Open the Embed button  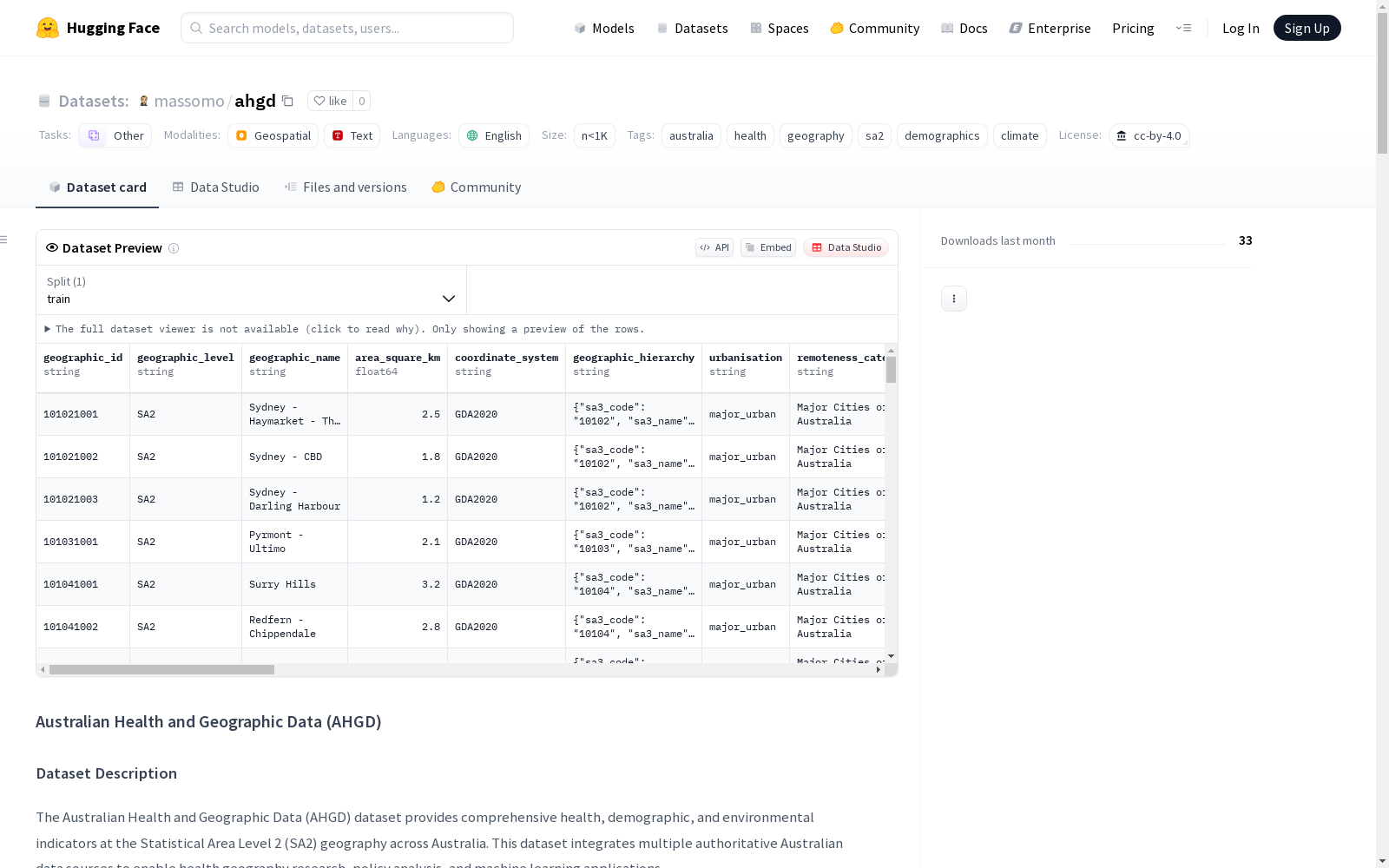click(x=768, y=247)
